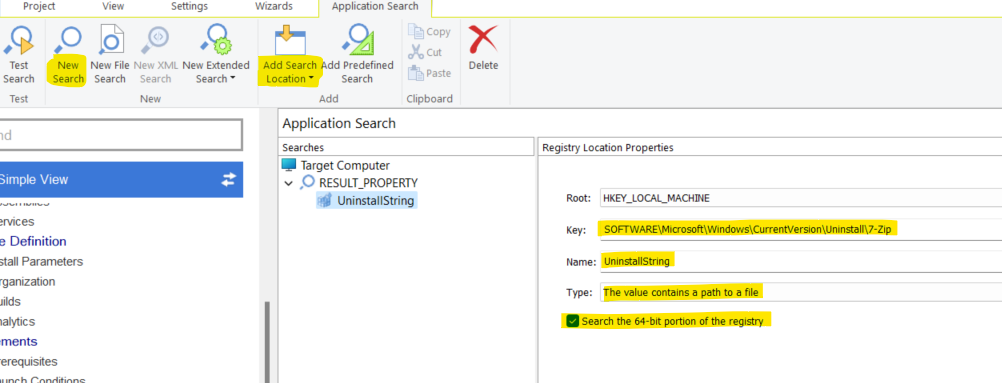Open Prerequisites page in sidebar
The height and width of the screenshot is (383, 1002).
click(x=29, y=361)
